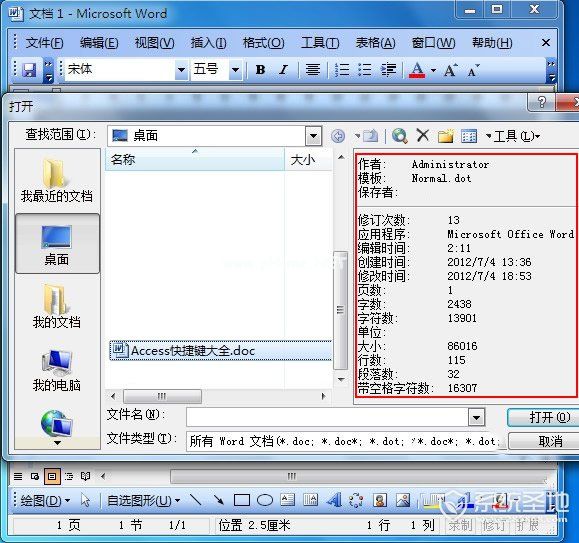579x543 pixels.
Task: Apply bulleted list formatting
Action: coord(365,69)
